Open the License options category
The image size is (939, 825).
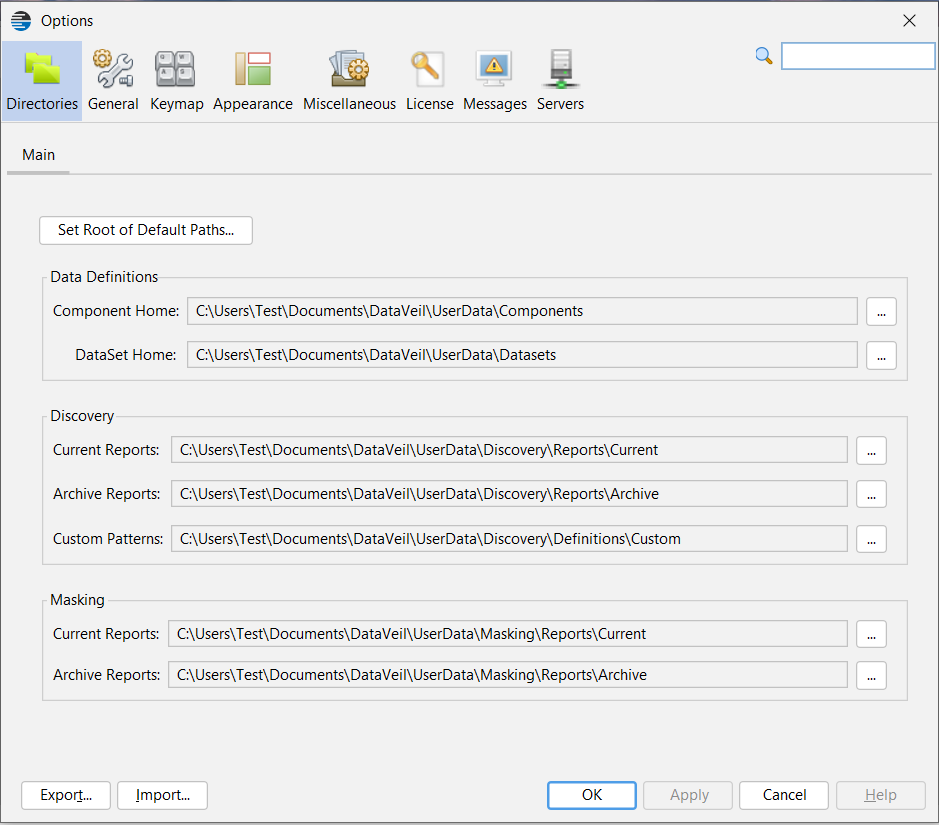point(429,81)
